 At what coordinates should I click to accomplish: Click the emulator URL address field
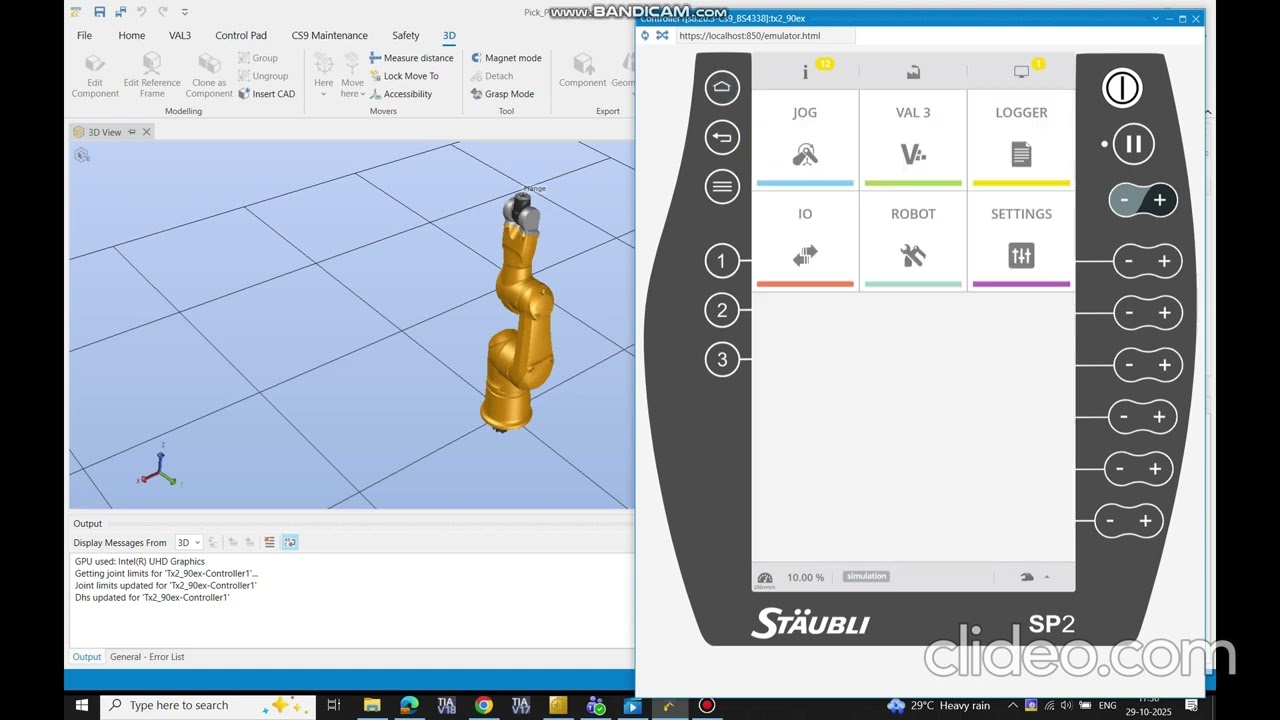pyautogui.click(x=765, y=36)
